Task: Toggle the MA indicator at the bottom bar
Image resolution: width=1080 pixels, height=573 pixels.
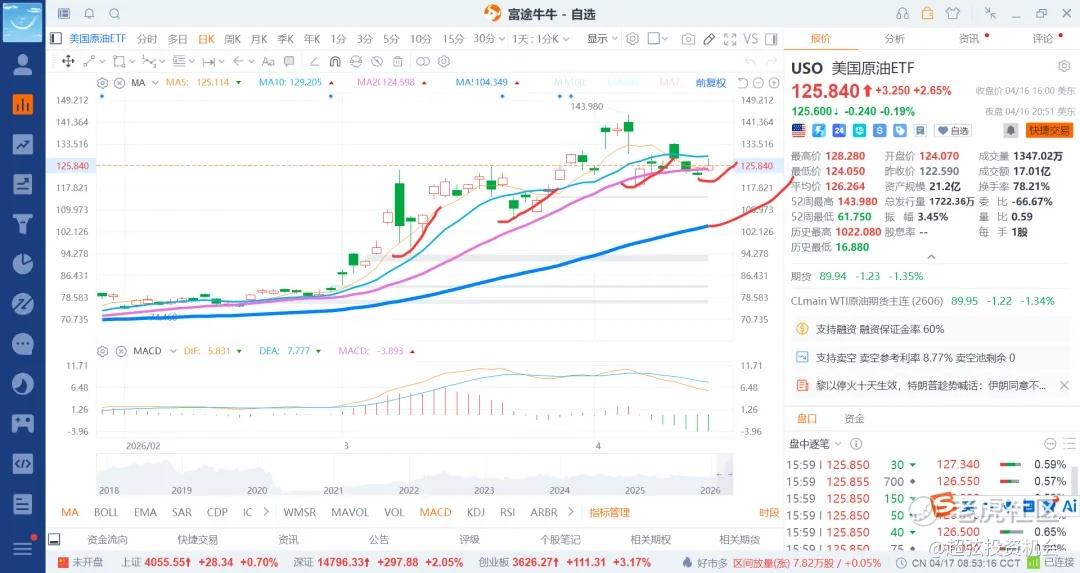Action: pos(70,512)
